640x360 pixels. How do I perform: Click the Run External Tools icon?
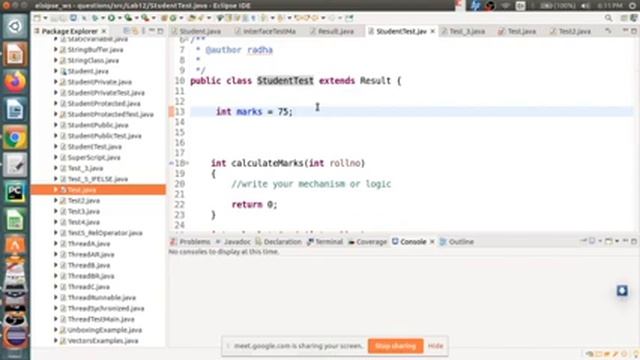[145, 18]
